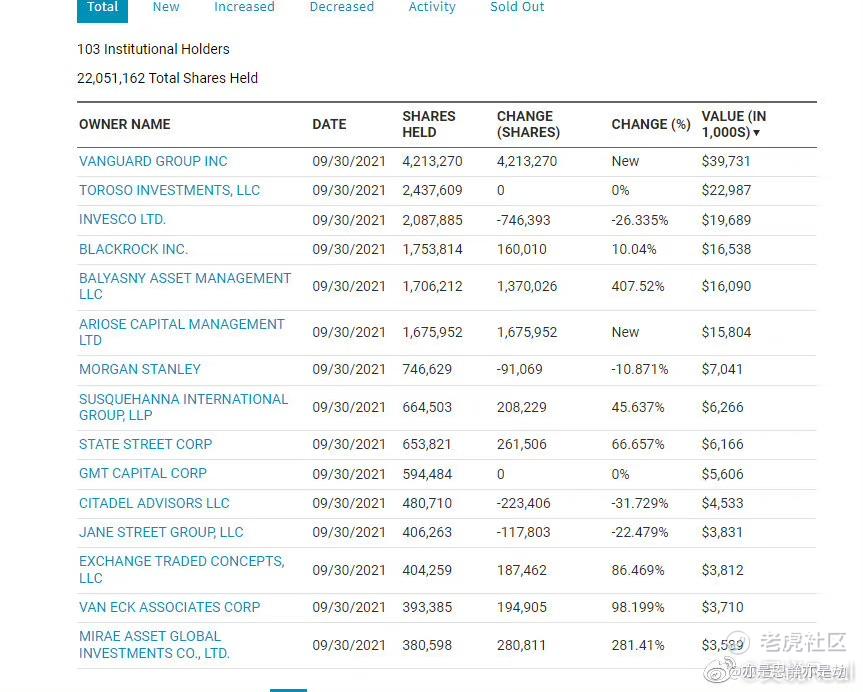This screenshot has height=692, width=863.
Task: Click Toroso's value cell $22,987
Action: (x=726, y=190)
